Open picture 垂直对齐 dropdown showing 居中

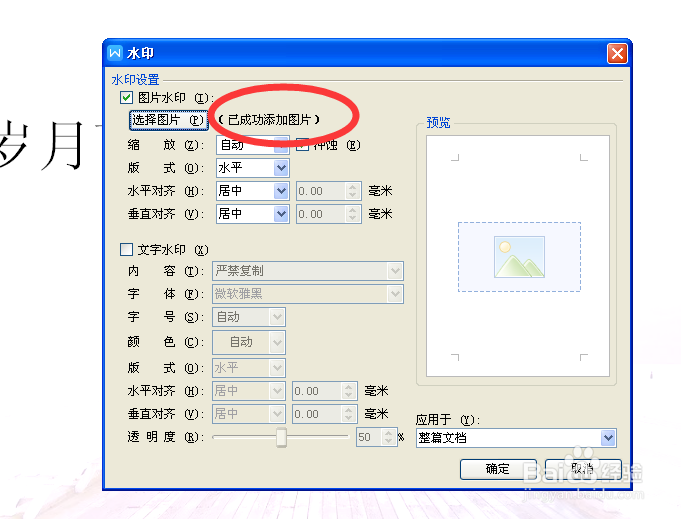pos(253,214)
